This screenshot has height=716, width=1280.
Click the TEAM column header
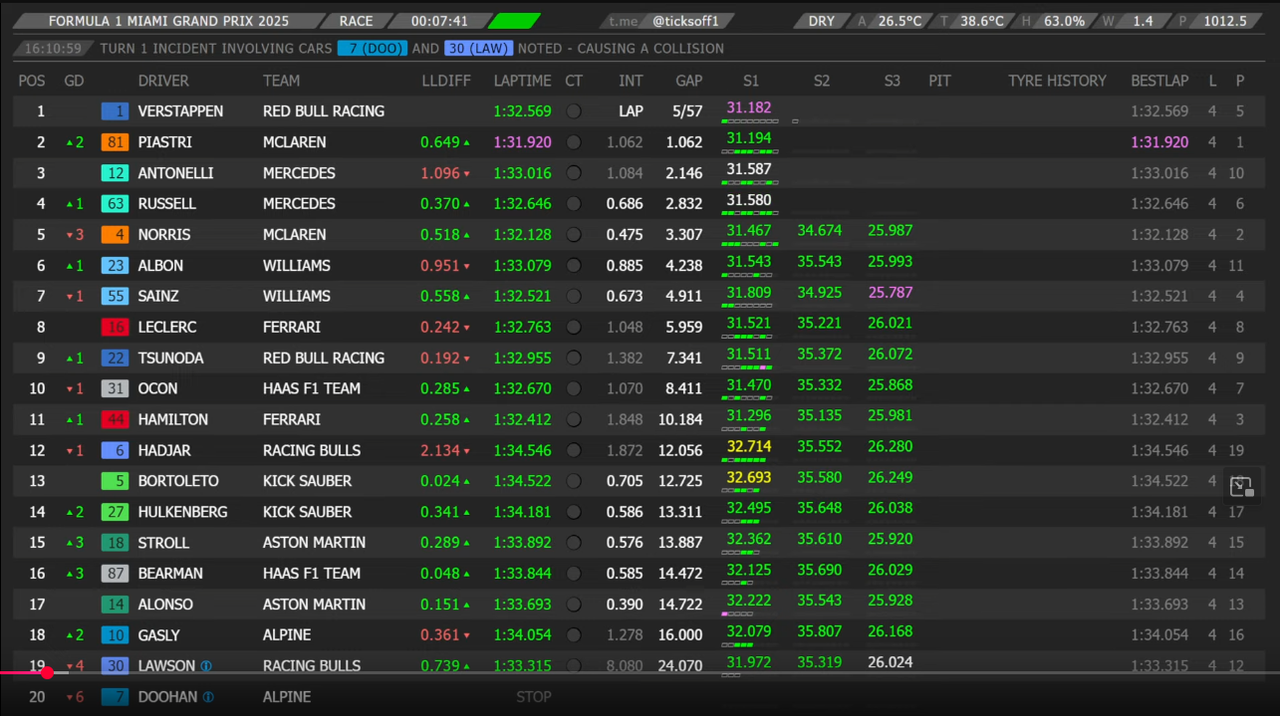[x=281, y=81]
